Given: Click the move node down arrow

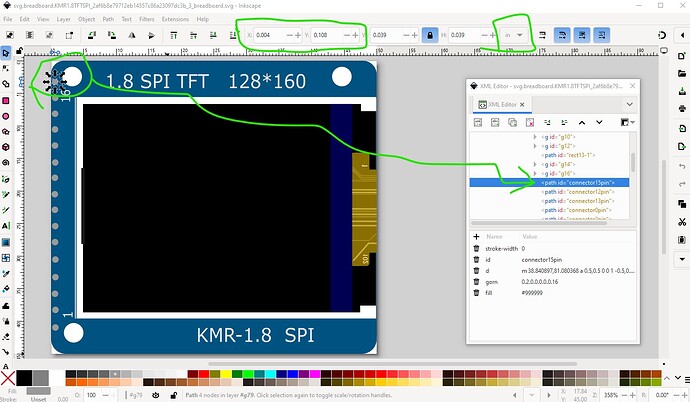Looking at the screenshot, I should pyautogui.click(x=601, y=122).
